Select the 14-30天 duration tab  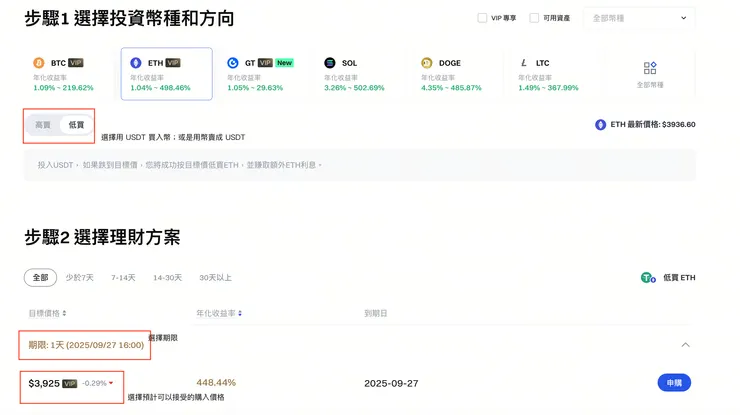click(x=167, y=278)
